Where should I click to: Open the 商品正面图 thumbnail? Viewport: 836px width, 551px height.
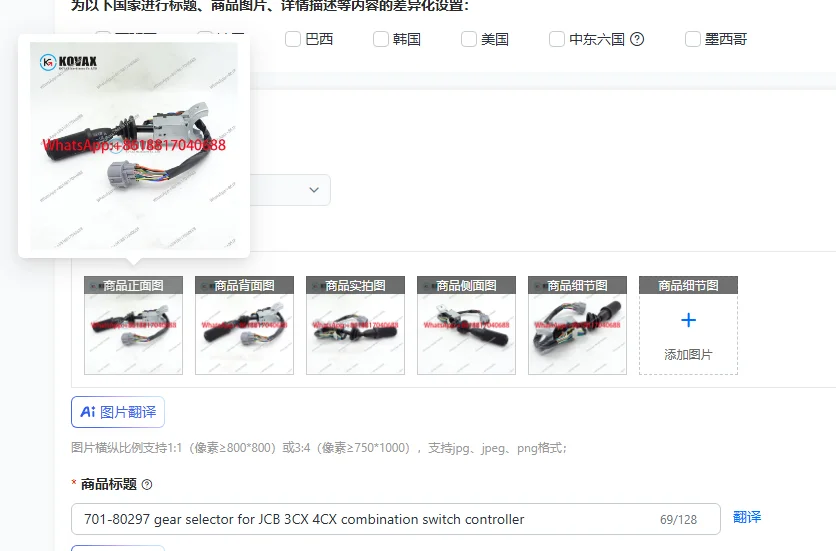click(133, 325)
